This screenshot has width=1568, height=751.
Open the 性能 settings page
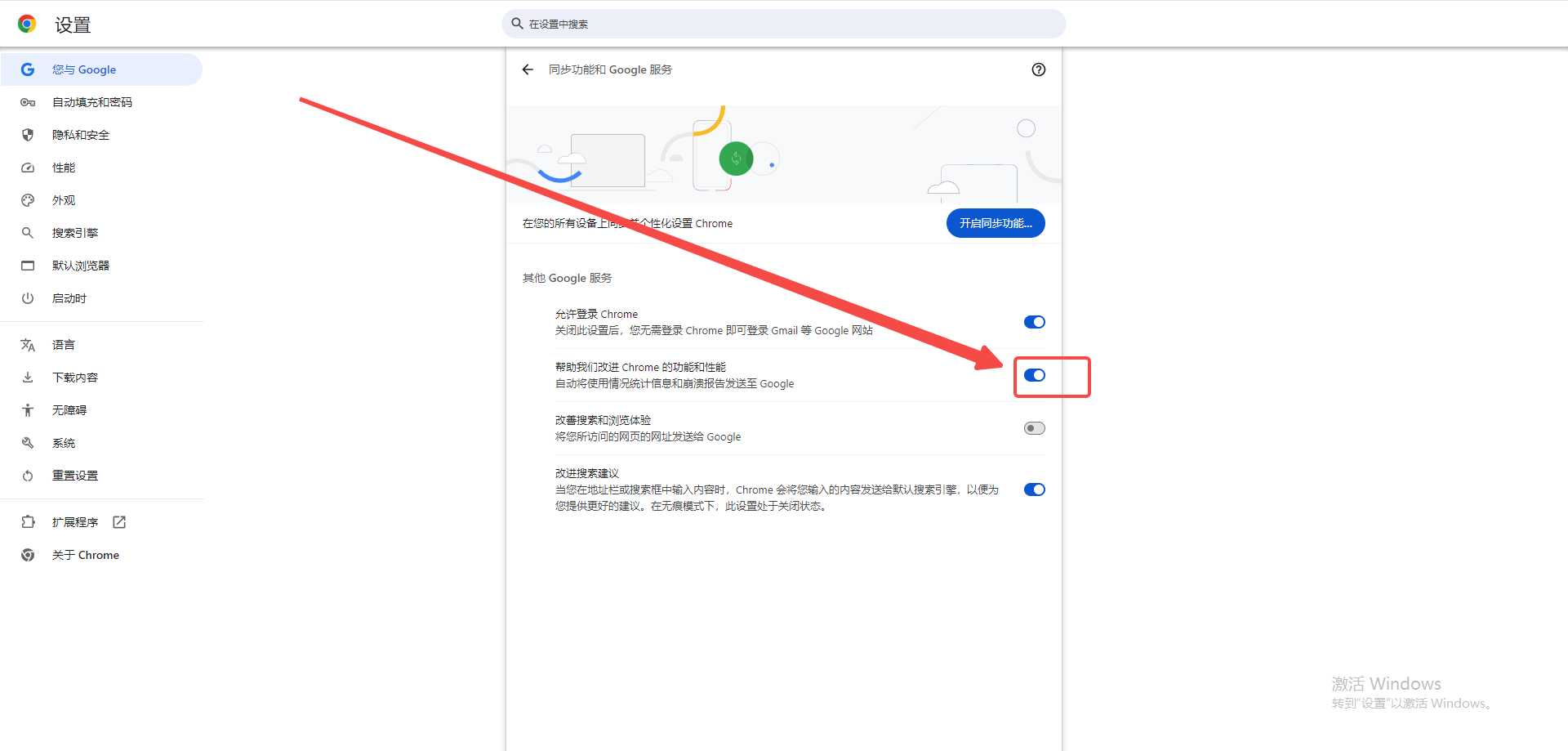(x=101, y=168)
